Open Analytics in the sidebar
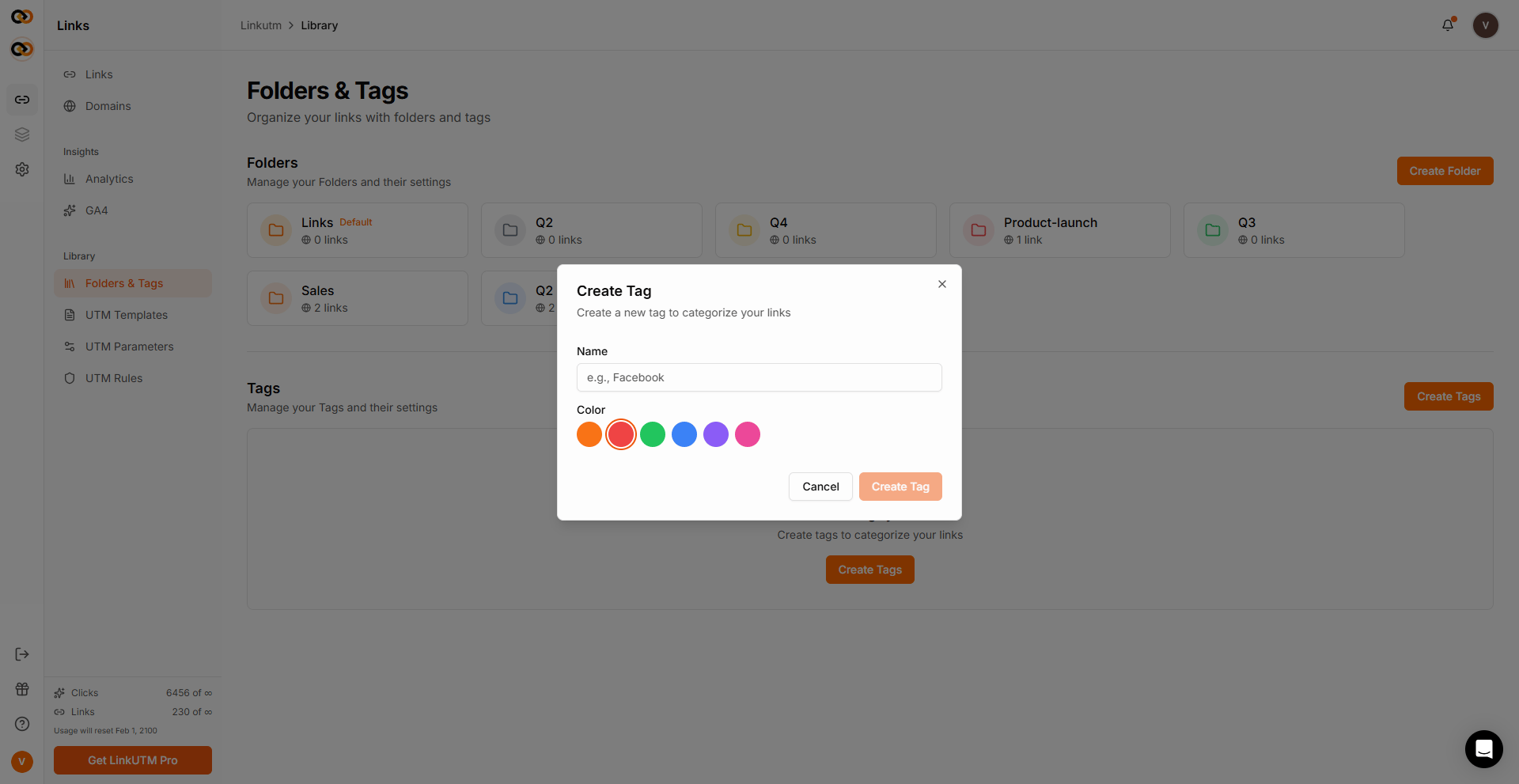 pyautogui.click(x=133, y=179)
